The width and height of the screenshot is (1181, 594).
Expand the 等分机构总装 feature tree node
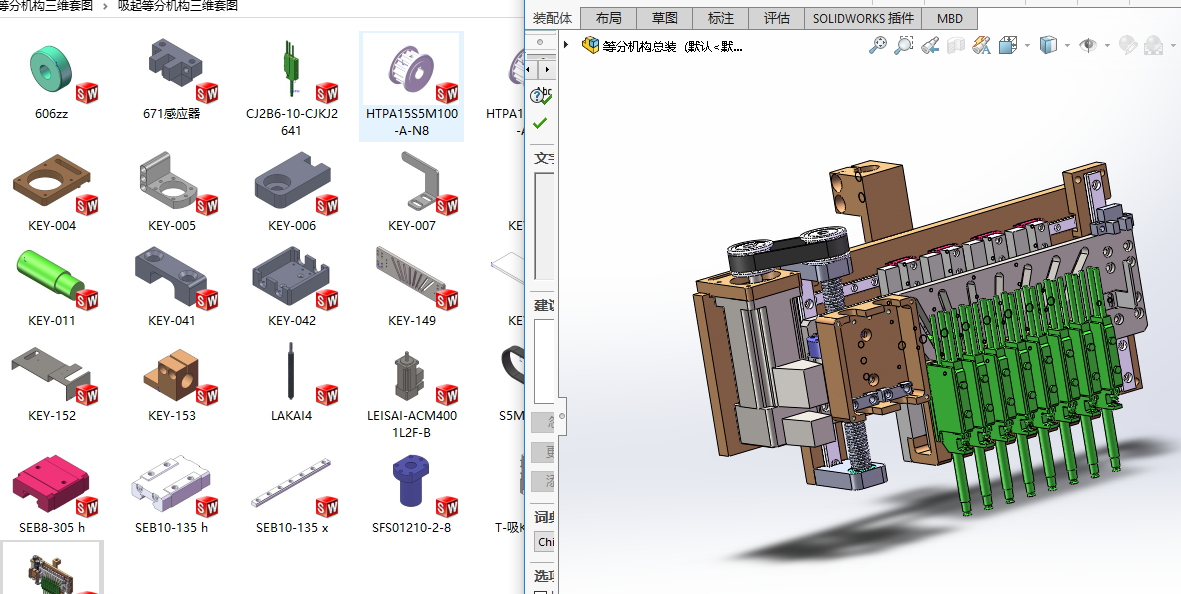[566, 45]
